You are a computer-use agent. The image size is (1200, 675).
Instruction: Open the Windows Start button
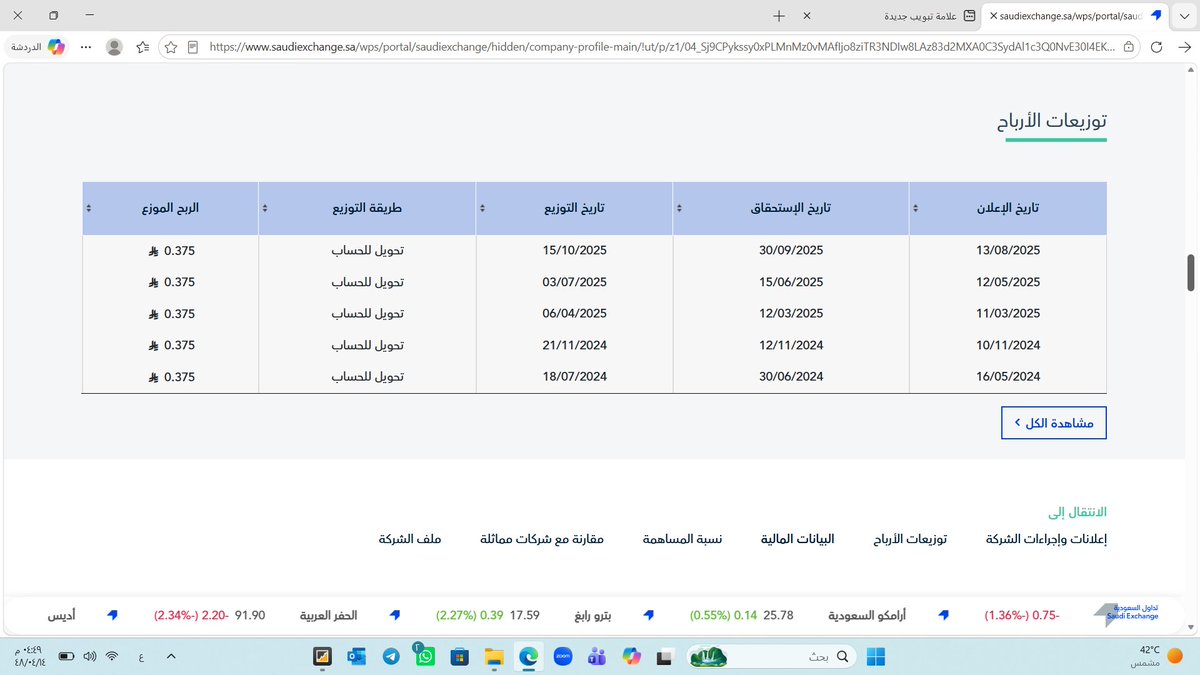click(876, 656)
